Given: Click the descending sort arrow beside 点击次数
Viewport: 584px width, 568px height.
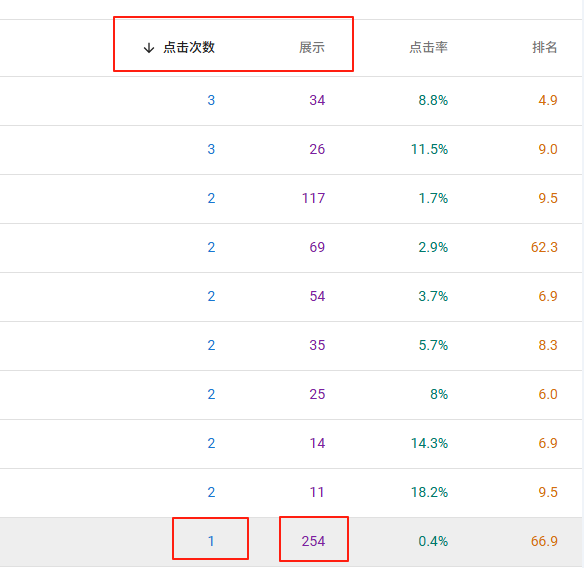Looking at the screenshot, I should pos(149,48).
